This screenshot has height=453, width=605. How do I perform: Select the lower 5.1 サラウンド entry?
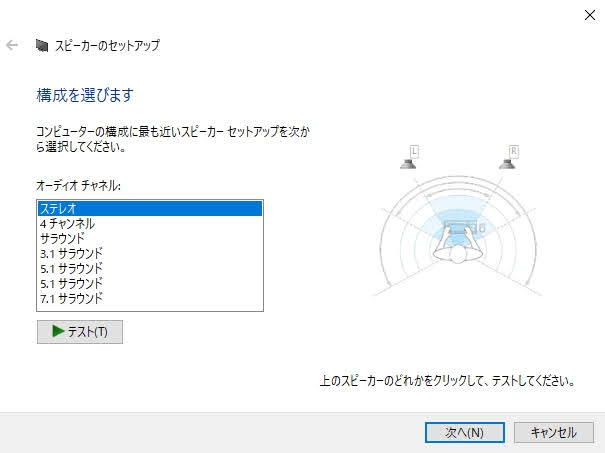tap(148, 284)
